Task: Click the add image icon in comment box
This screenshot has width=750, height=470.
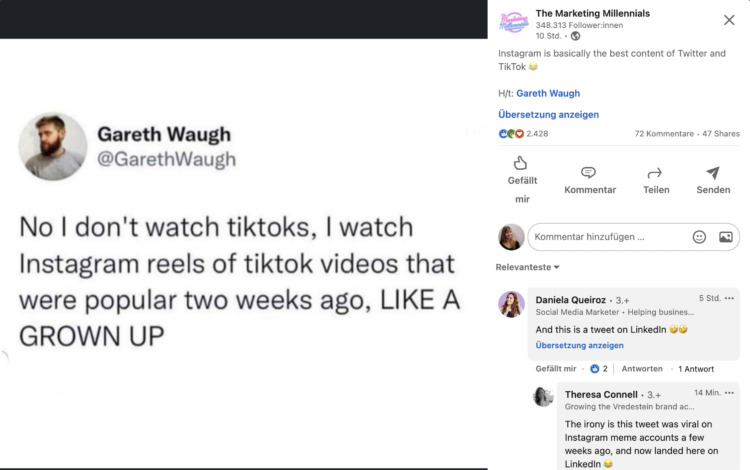Action: tap(726, 237)
